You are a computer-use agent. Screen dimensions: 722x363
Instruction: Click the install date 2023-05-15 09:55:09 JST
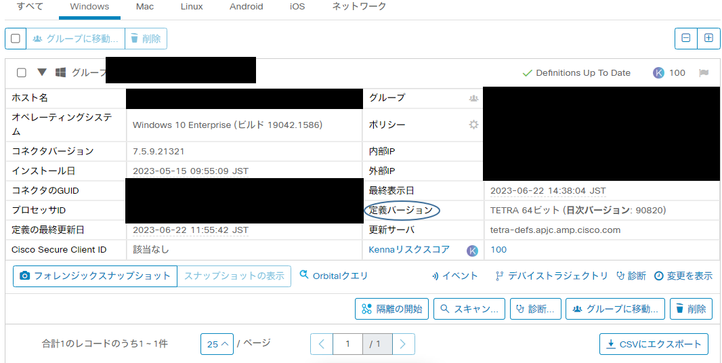click(x=190, y=171)
